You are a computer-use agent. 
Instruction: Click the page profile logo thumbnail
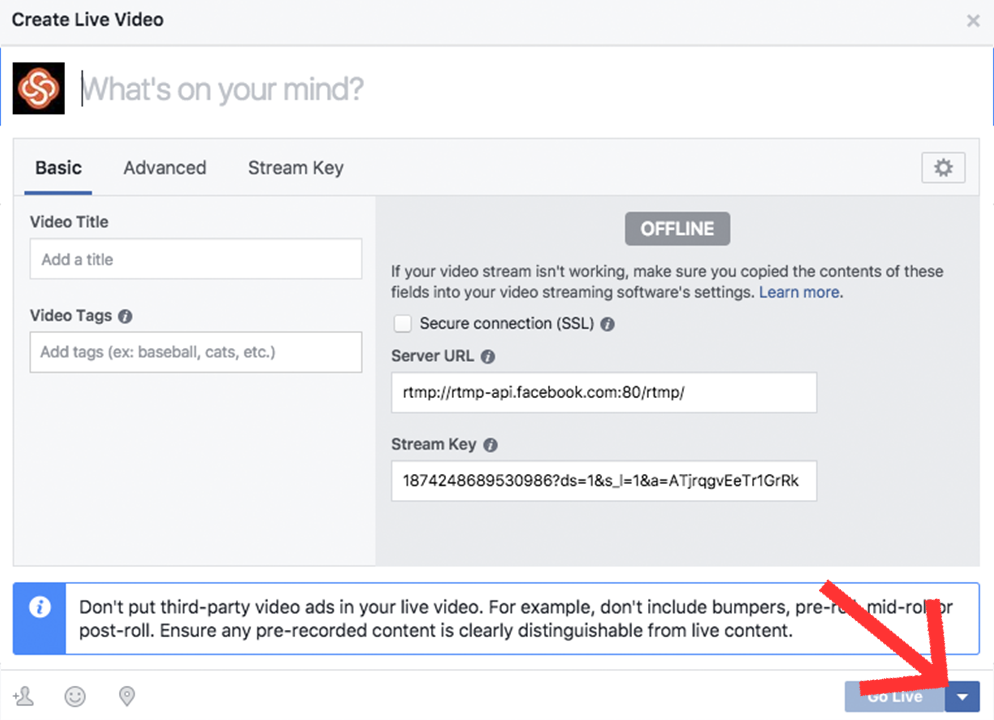39,89
